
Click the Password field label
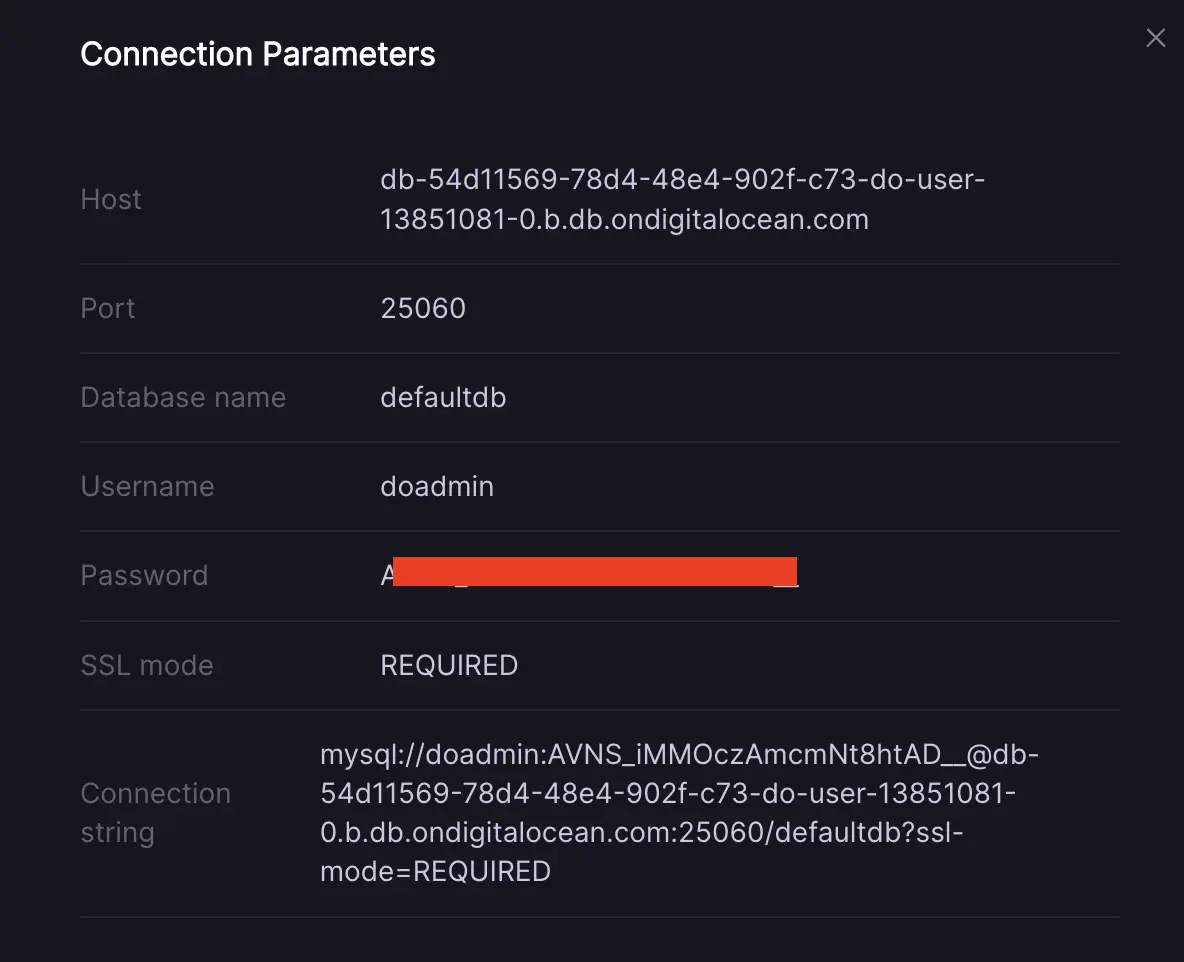[x=144, y=575]
